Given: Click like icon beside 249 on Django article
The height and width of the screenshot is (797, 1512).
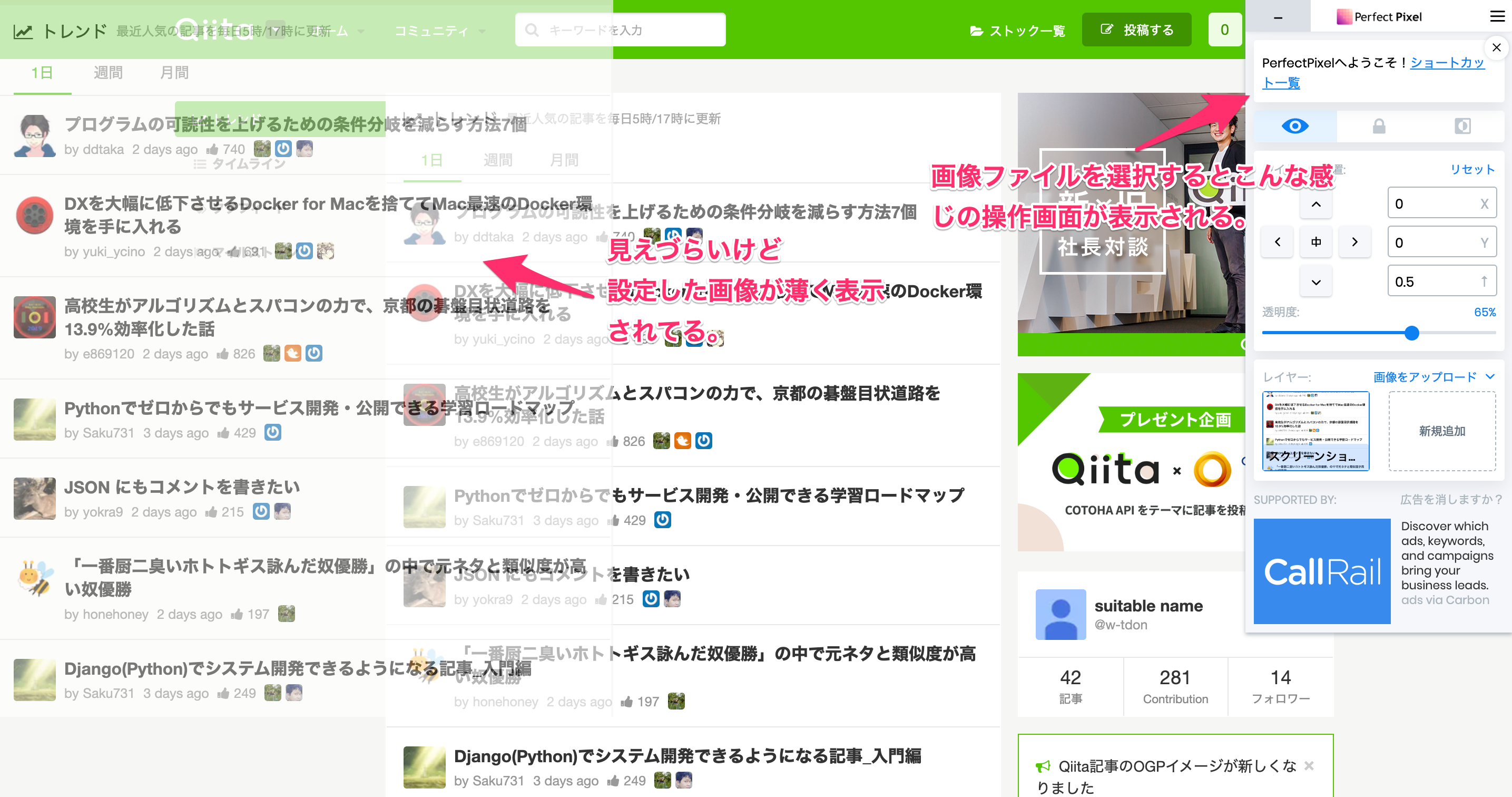Looking at the screenshot, I should 613,781.
